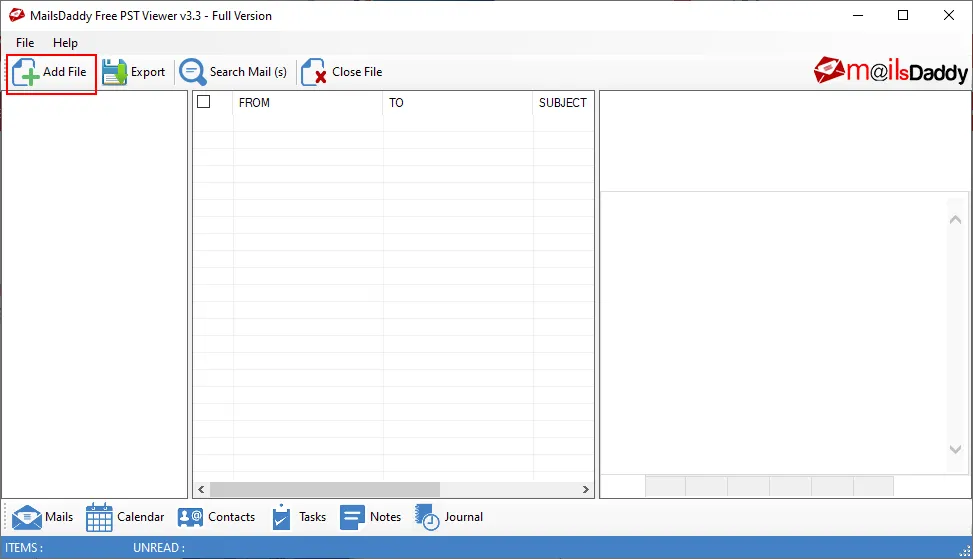The height and width of the screenshot is (559, 973).
Task: Maximize the PST Viewer window
Action: click(x=904, y=16)
